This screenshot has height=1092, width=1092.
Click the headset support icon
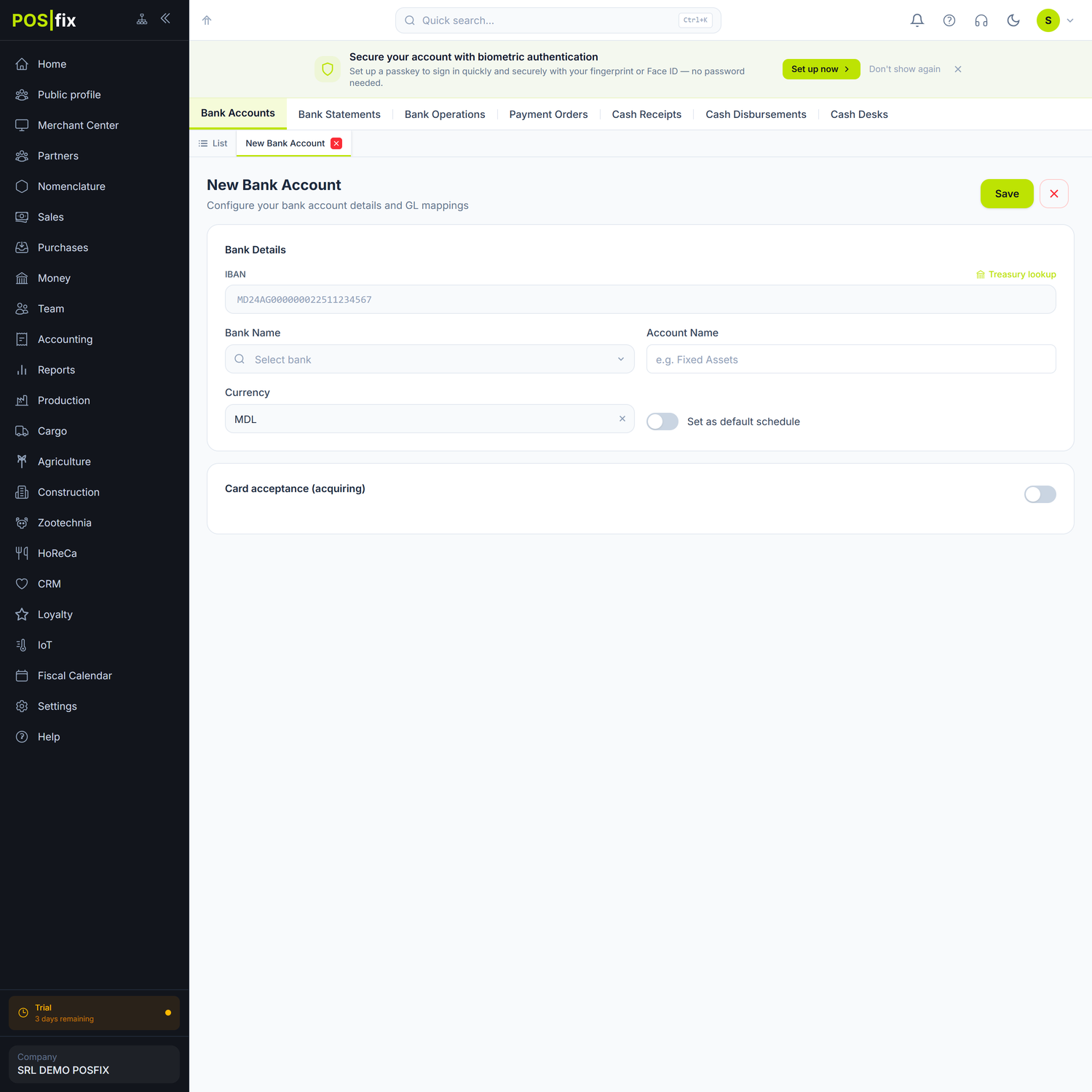tap(981, 20)
